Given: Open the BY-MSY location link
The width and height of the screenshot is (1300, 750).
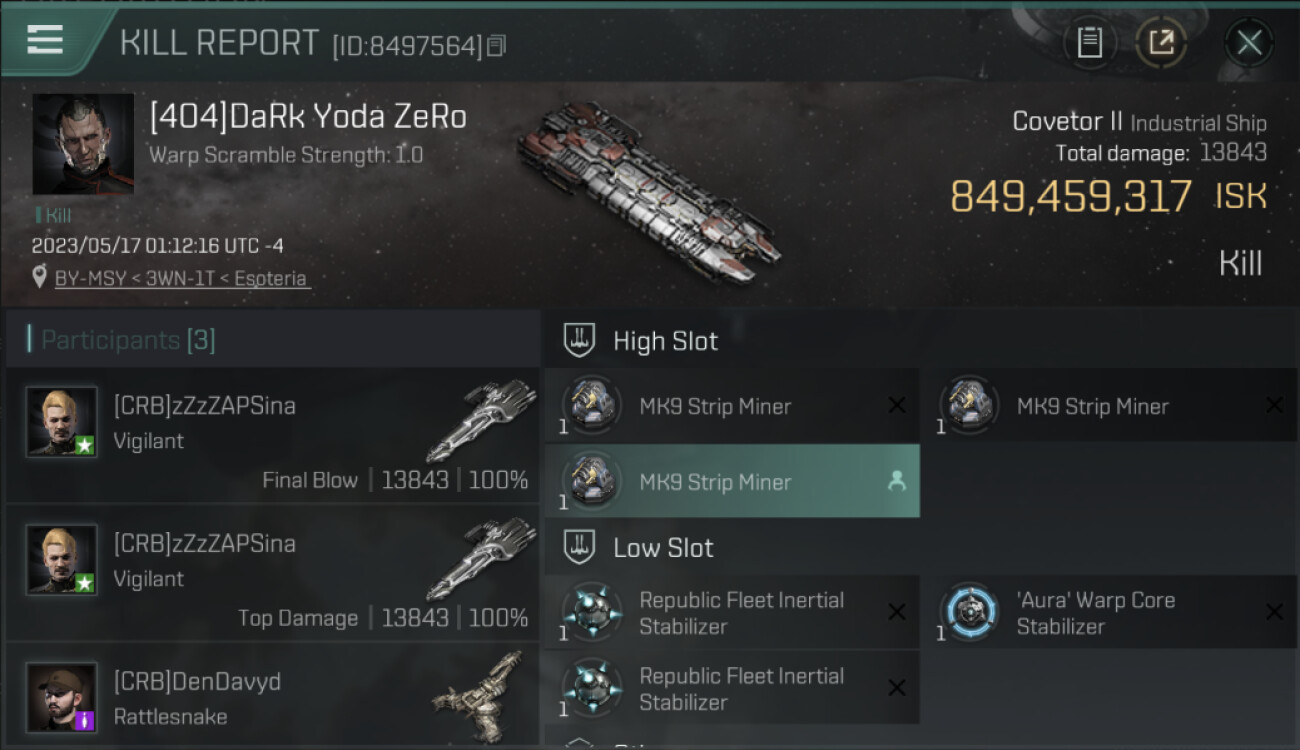Looking at the screenshot, I should 180,279.
